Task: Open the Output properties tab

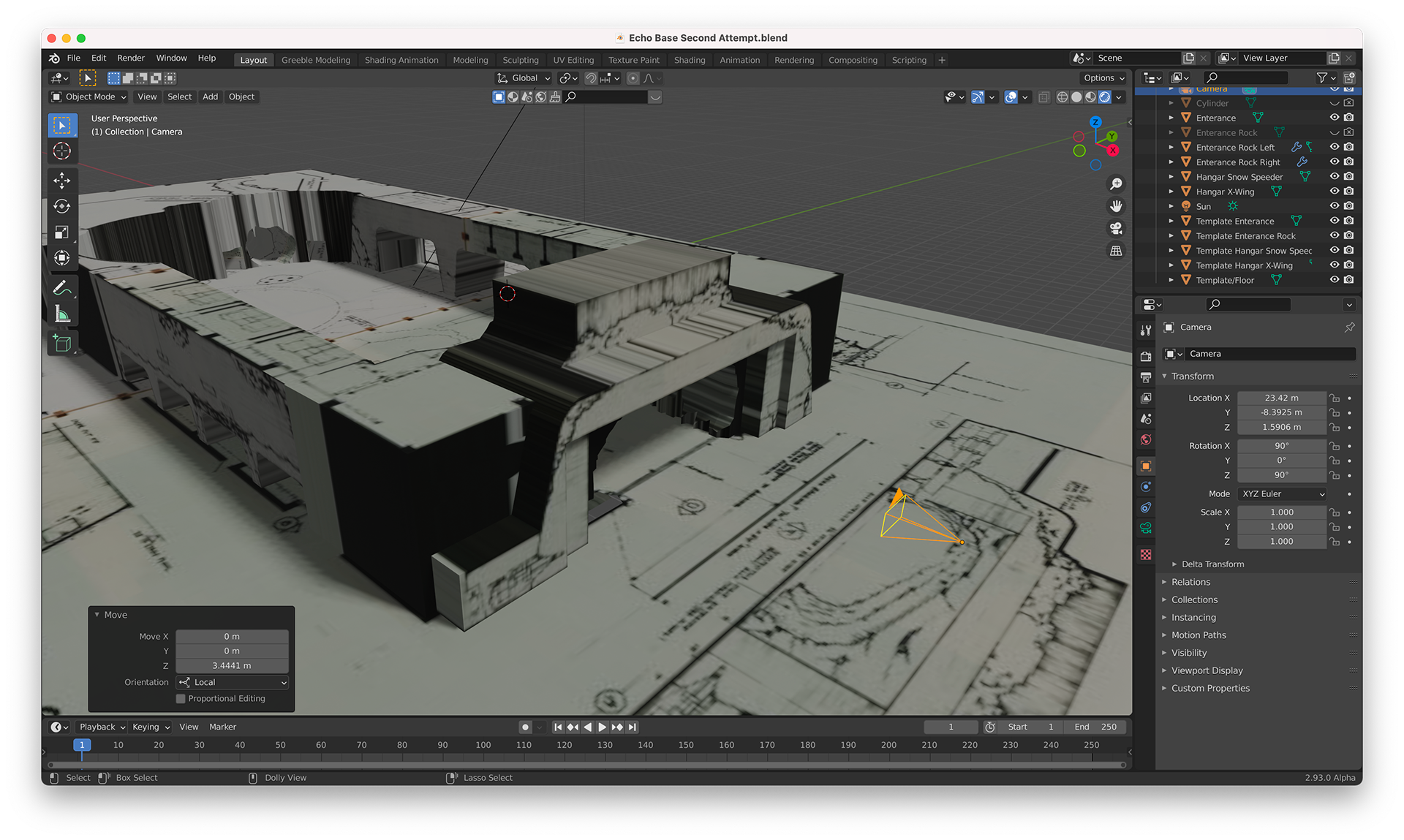Action: point(1146,377)
